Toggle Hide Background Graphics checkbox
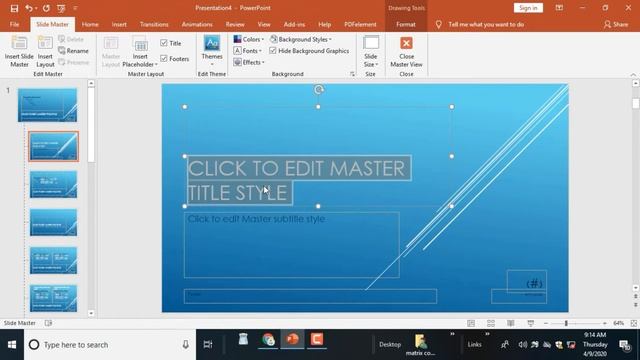640x360 pixels. [x=273, y=51]
